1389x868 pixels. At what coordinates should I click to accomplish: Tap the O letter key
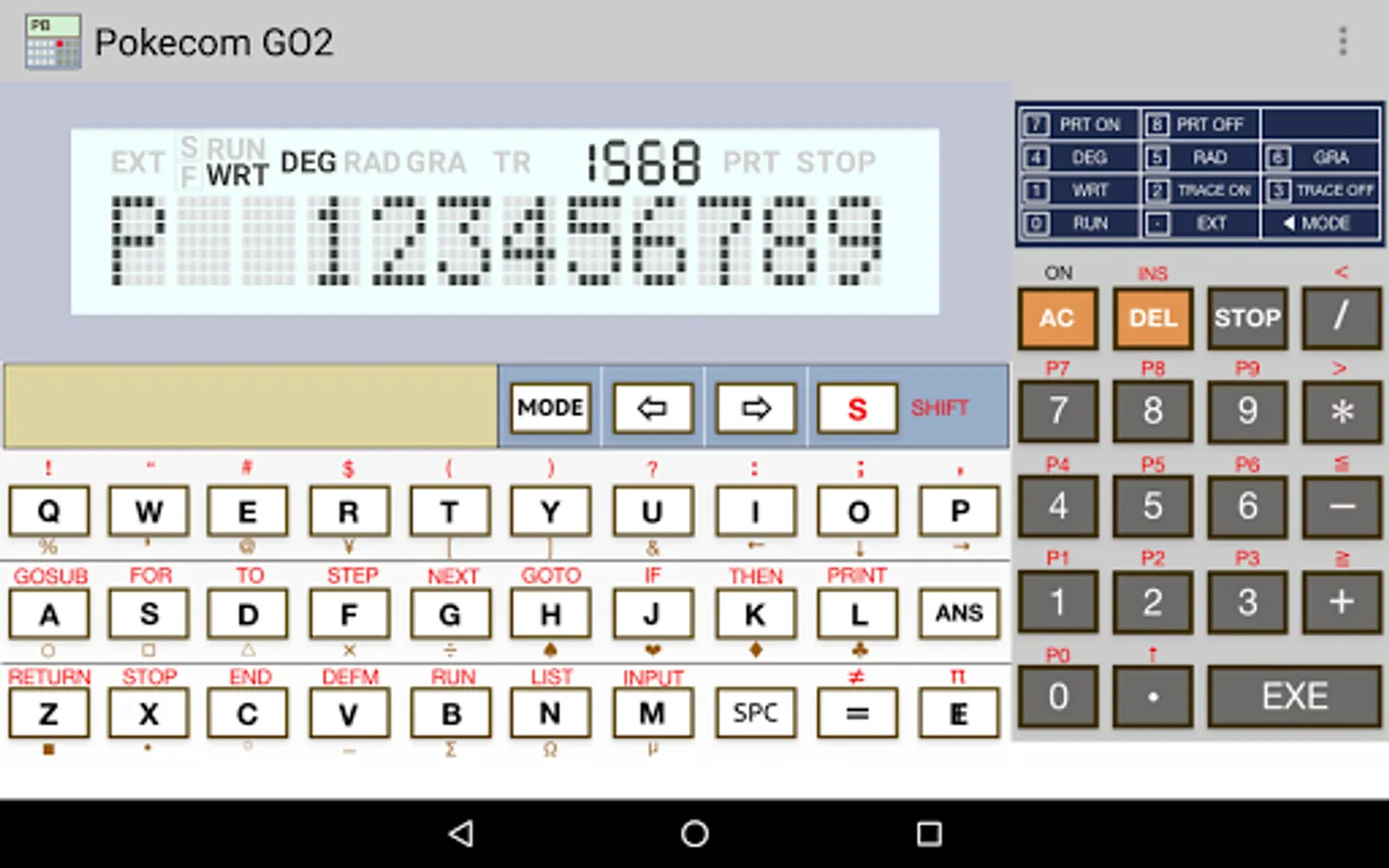click(x=858, y=511)
